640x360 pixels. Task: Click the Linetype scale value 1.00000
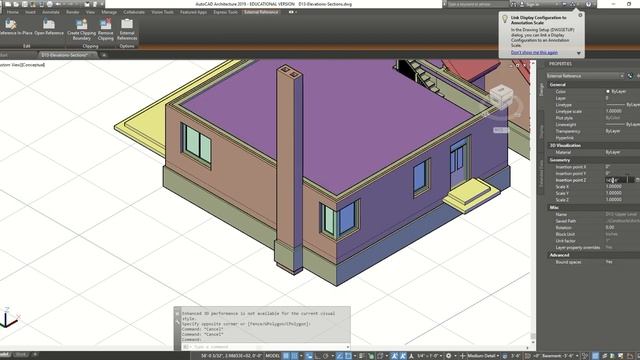[x=613, y=111]
